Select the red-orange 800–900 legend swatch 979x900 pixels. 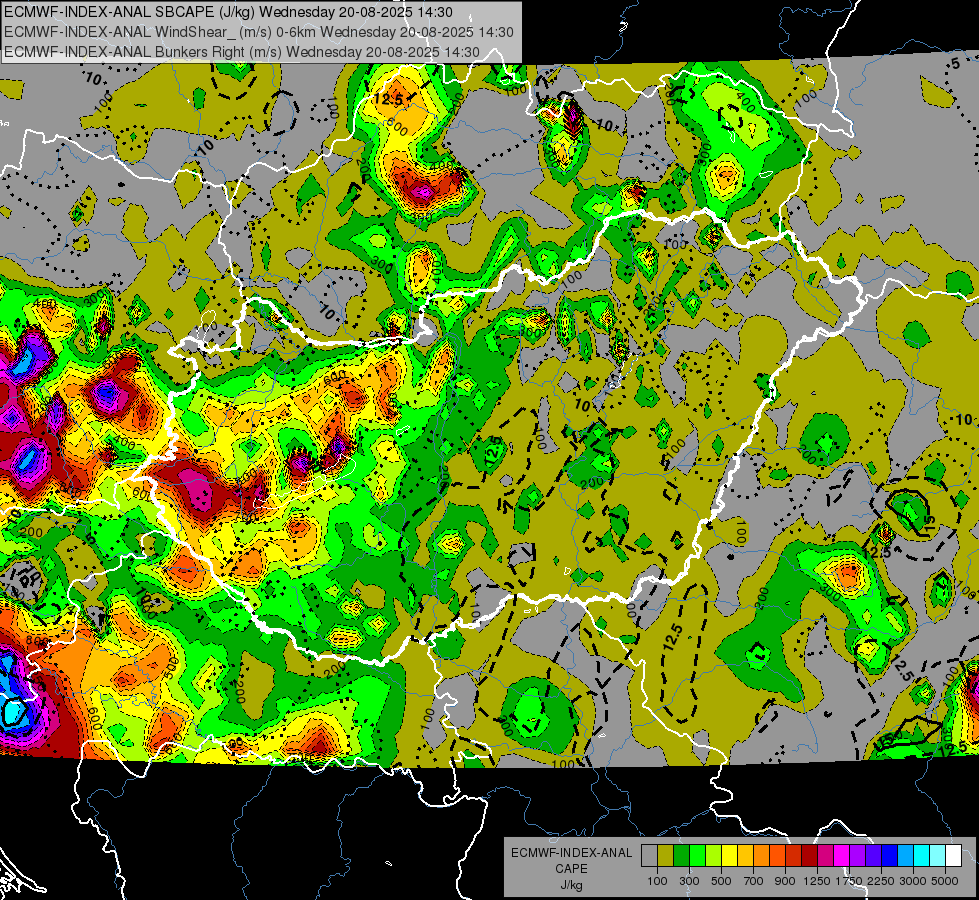(777, 856)
